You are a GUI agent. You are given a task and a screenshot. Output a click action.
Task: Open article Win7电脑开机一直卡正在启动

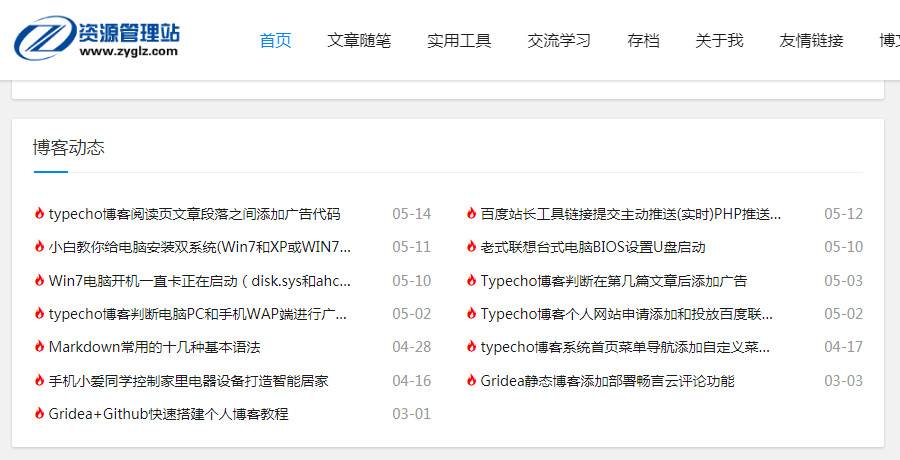click(x=200, y=281)
